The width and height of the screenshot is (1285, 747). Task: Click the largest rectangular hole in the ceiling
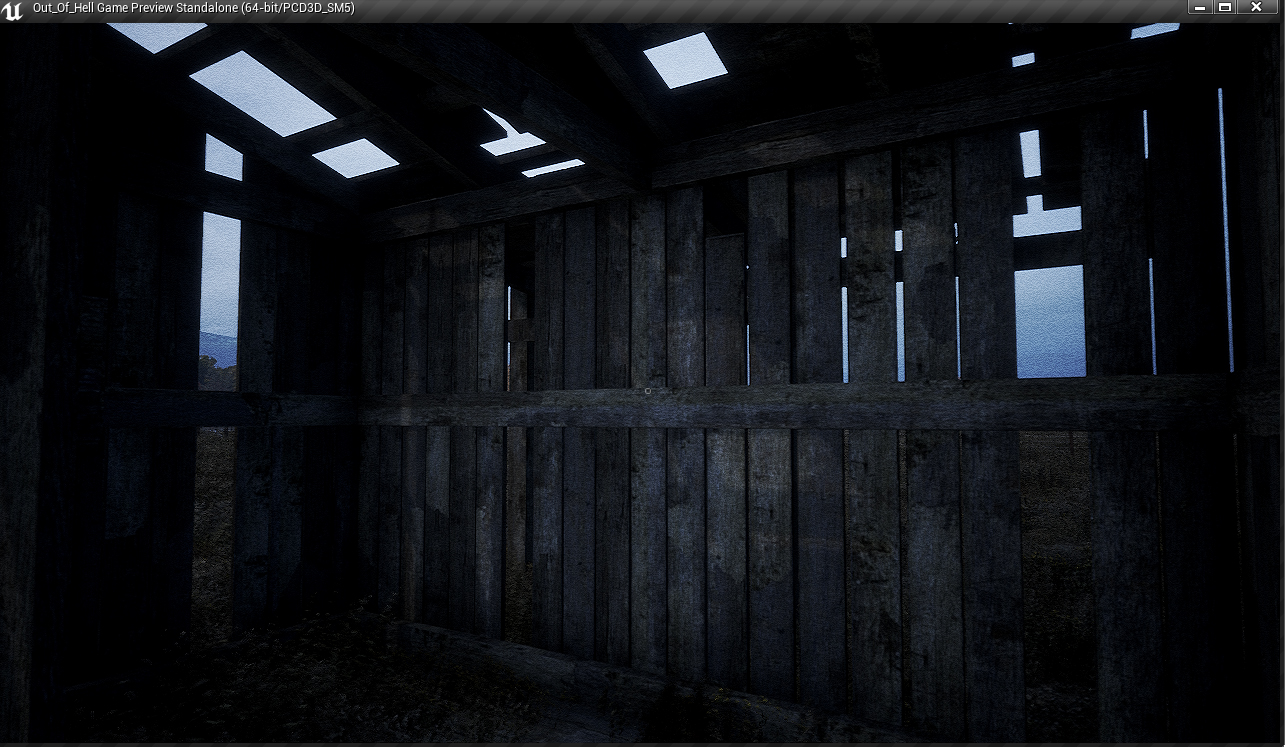pos(262,93)
